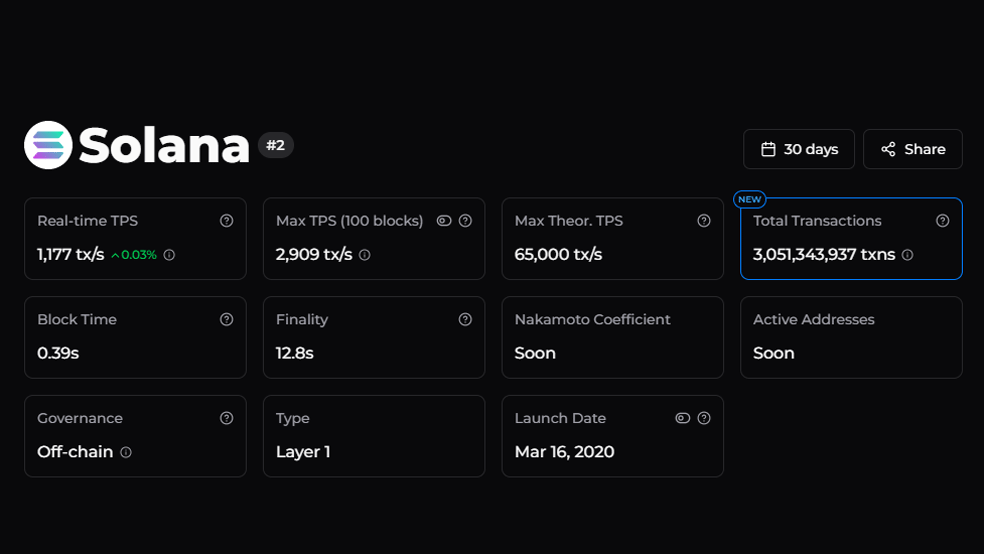
Task: Select the Layer 1 type value
Action: (x=303, y=452)
